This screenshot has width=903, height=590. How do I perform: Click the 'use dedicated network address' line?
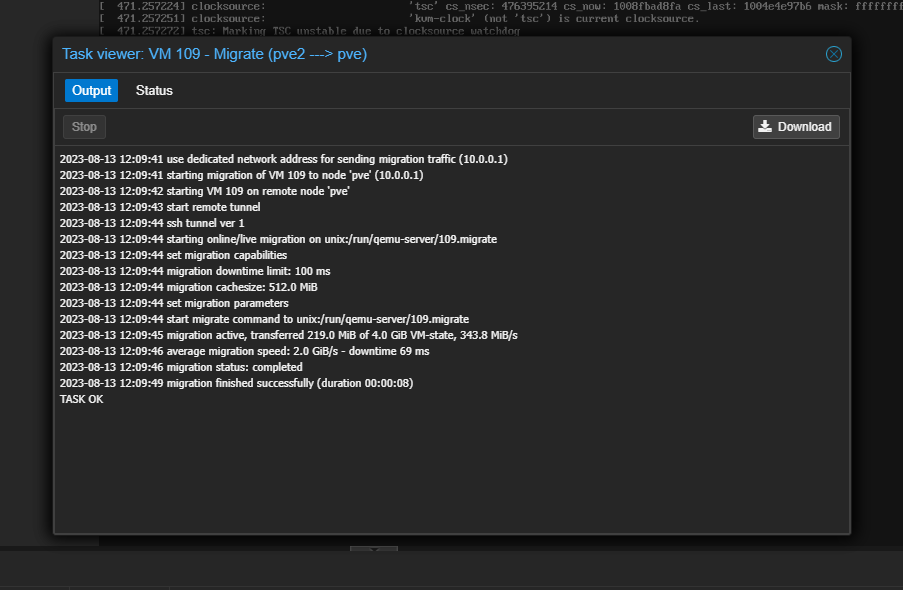(284, 159)
